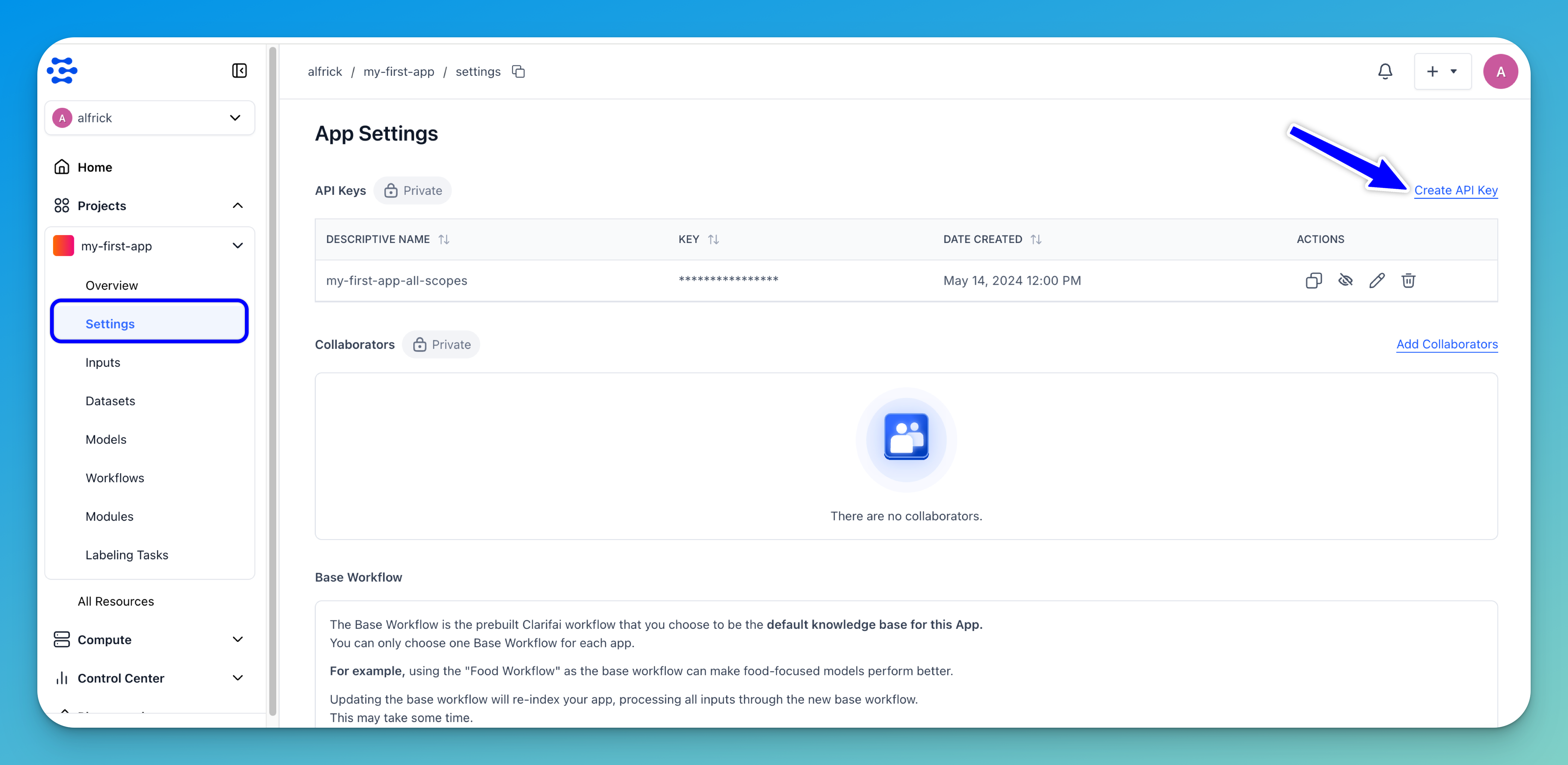The height and width of the screenshot is (765, 1568).
Task: Click the Home icon in sidebar
Action: click(x=62, y=167)
